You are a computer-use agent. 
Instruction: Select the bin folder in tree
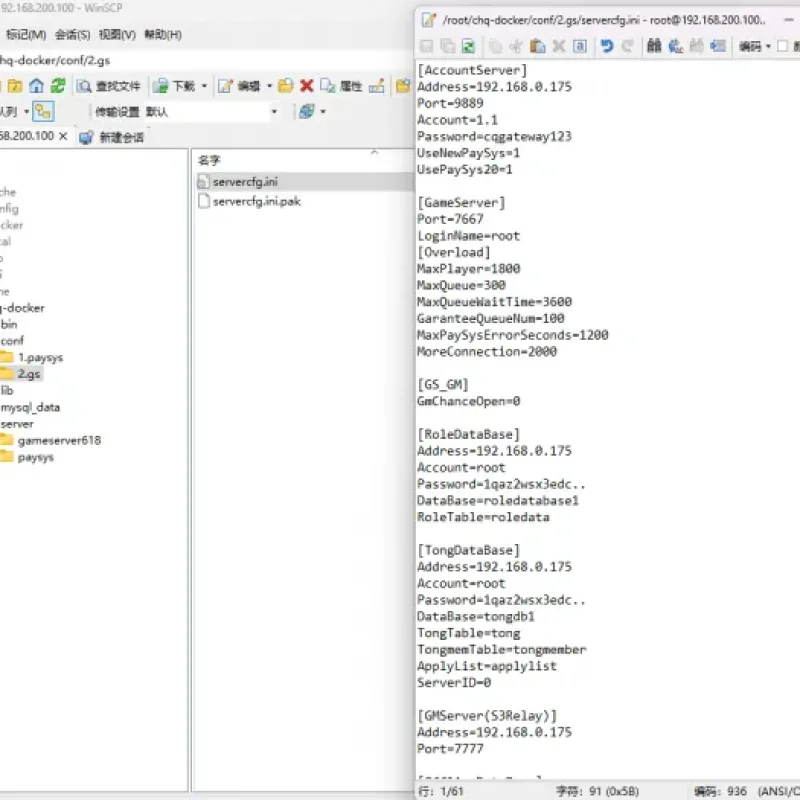[9, 324]
